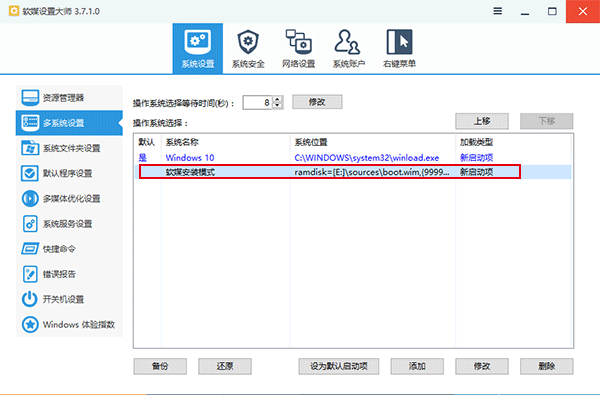Click the 开关机设置 power icon

pos(30,299)
